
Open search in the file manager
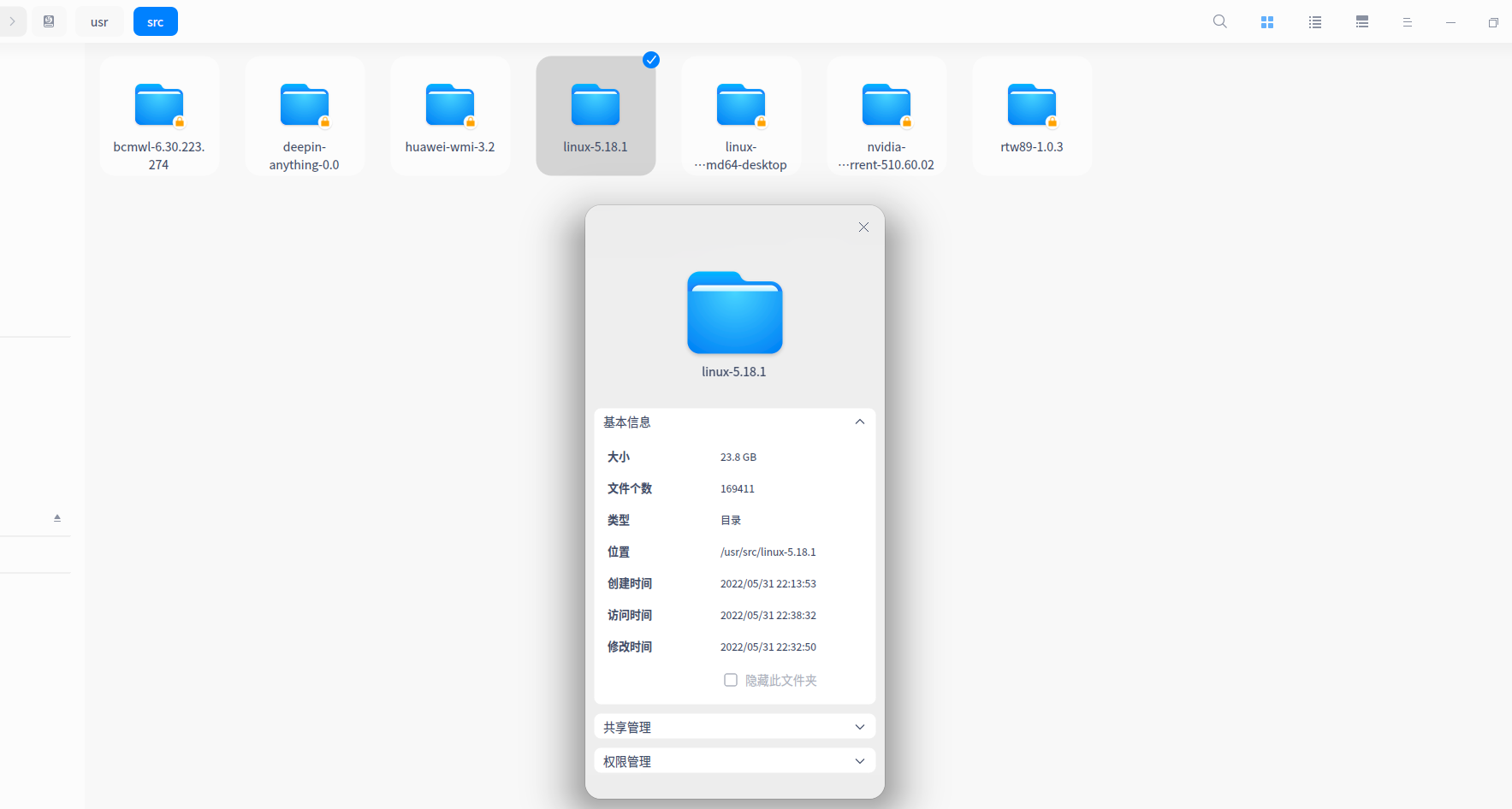tap(1219, 21)
